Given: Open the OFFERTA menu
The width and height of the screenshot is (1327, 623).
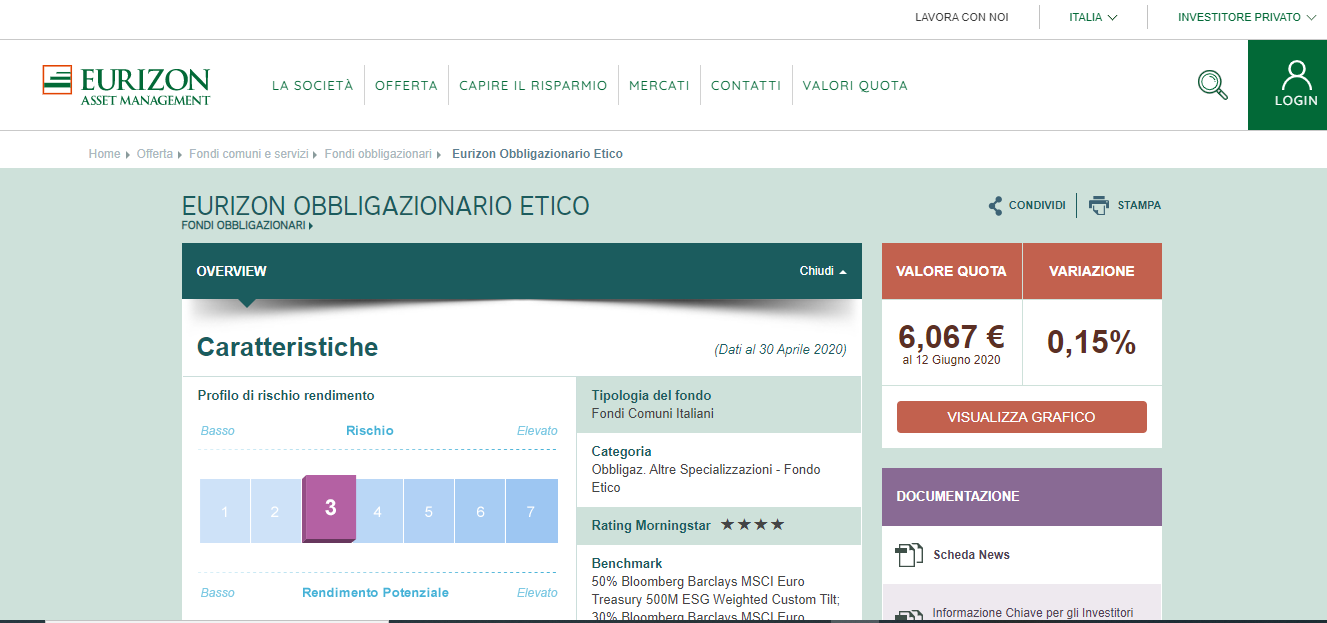Looking at the screenshot, I should pos(406,86).
